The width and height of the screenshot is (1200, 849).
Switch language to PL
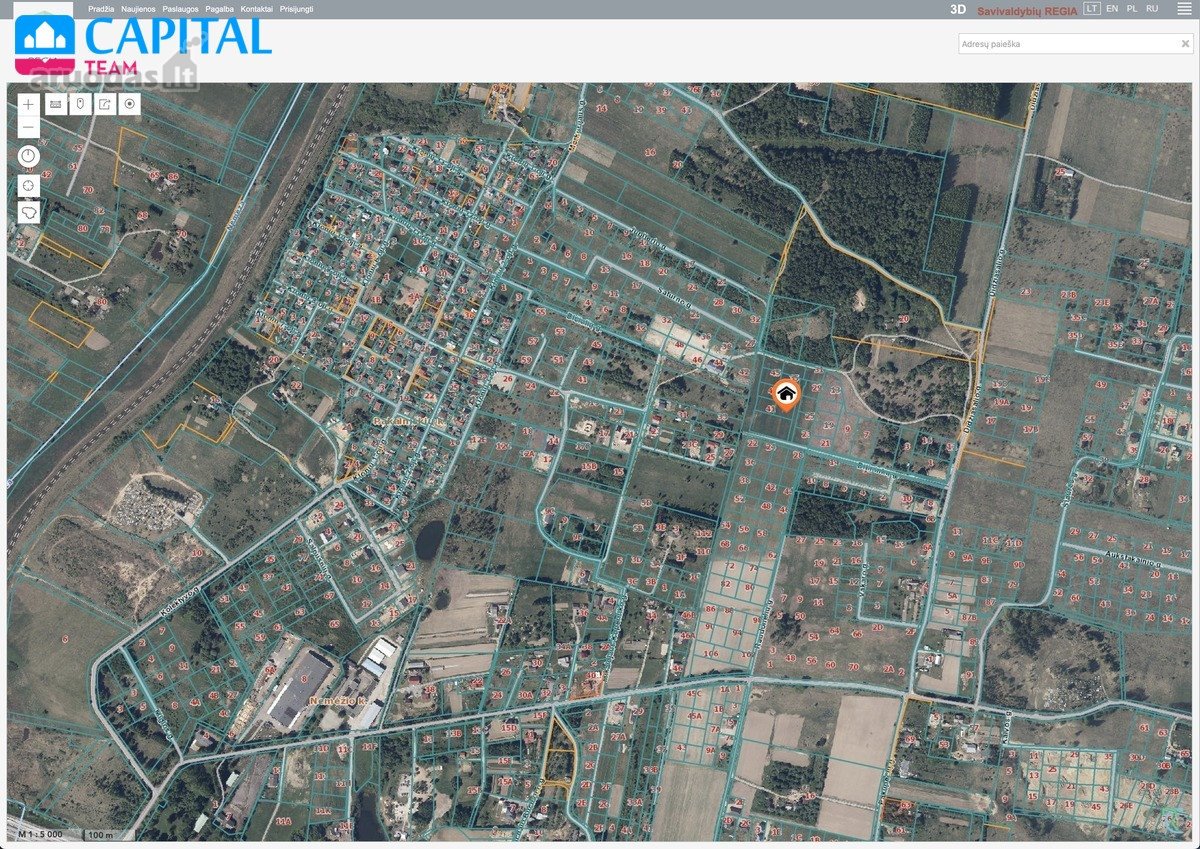click(x=1132, y=8)
